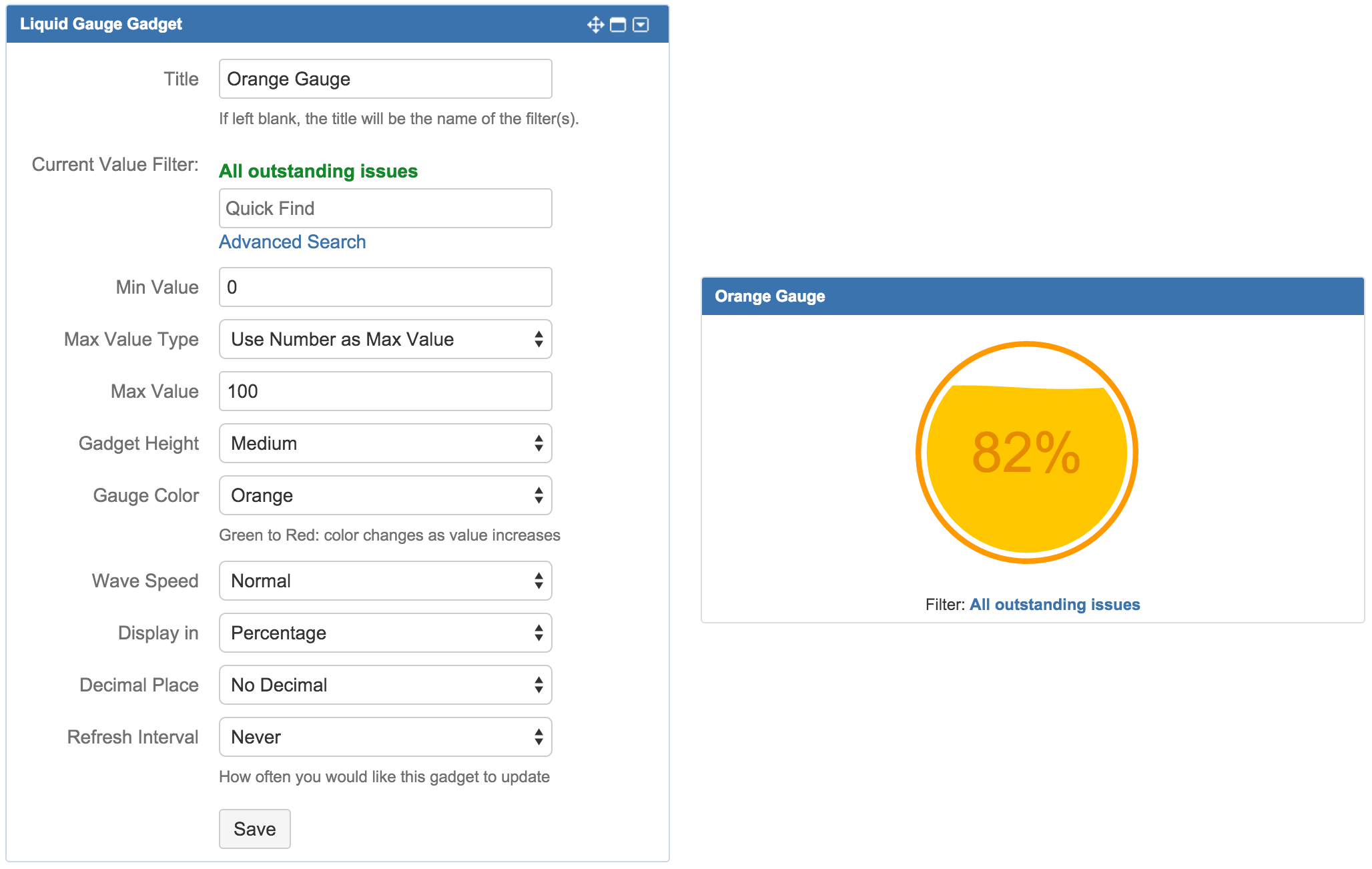Image resolution: width=1372 pixels, height=869 pixels.
Task: Click the Orange Gauge panel header
Action: (x=1032, y=296)
